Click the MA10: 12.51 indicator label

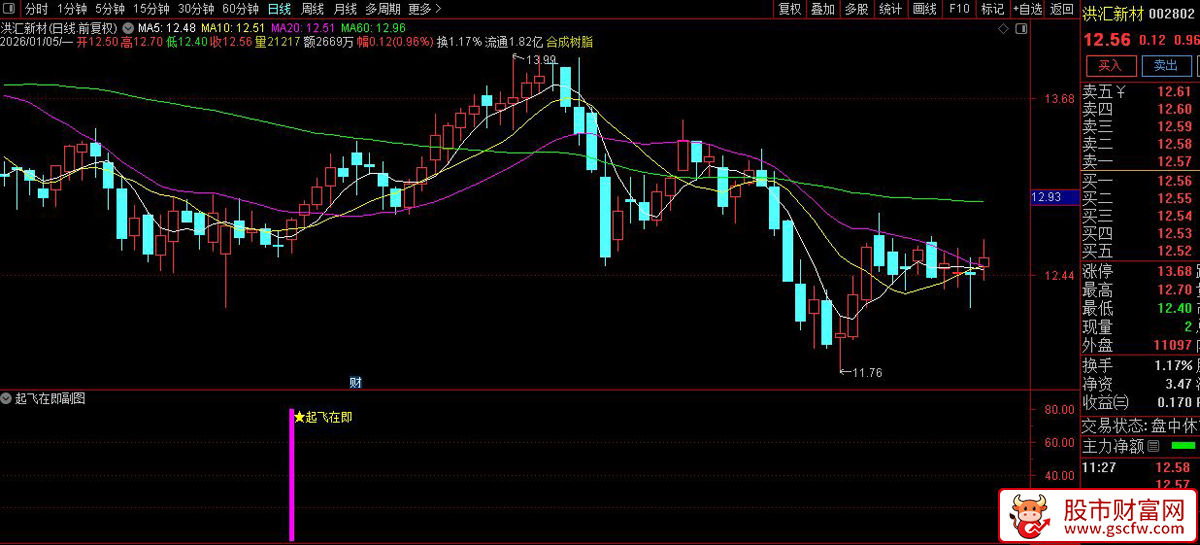point(233,26)
